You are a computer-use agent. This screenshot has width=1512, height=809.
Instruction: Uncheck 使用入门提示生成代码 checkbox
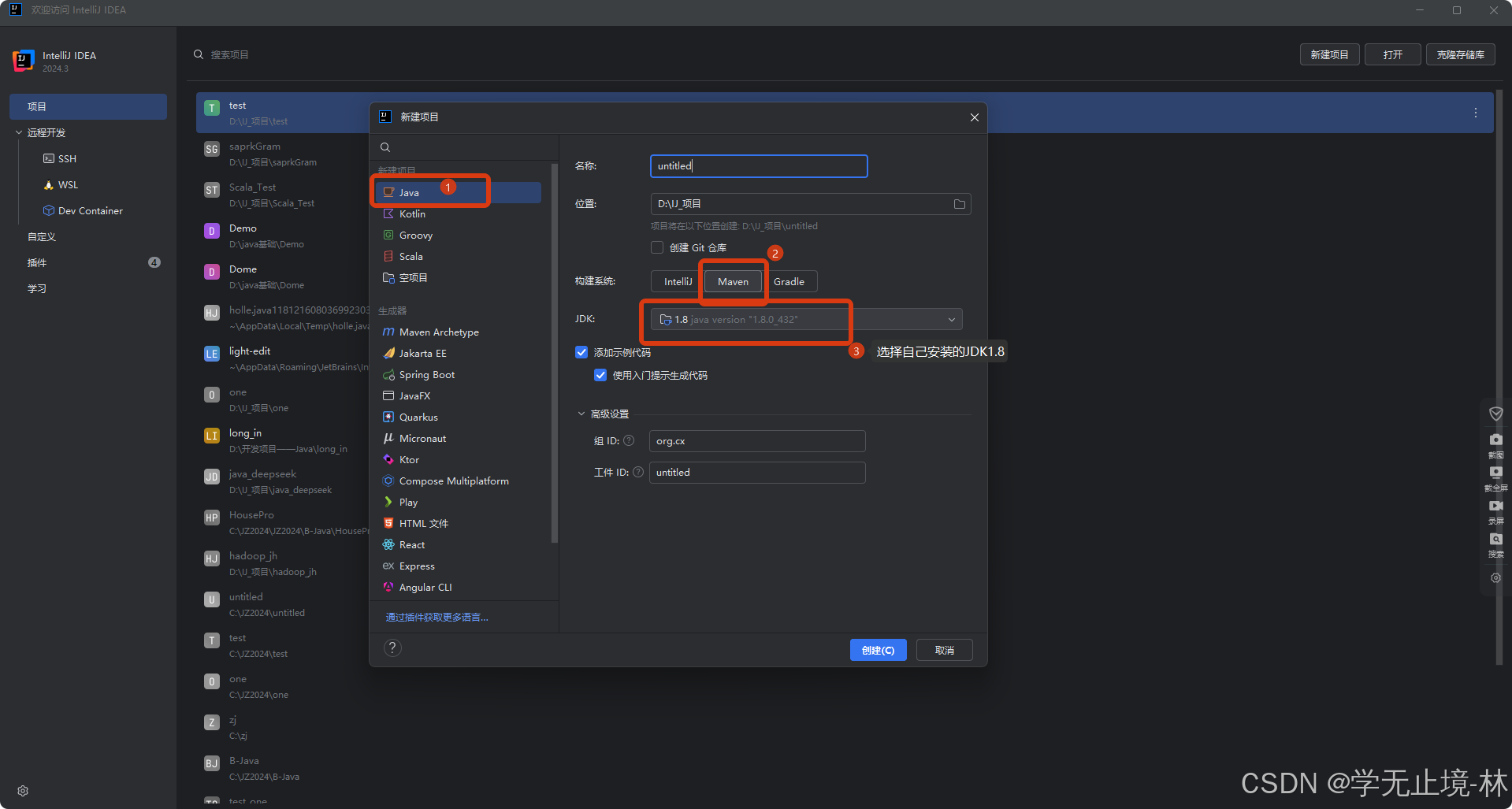[x=600, y=375]
